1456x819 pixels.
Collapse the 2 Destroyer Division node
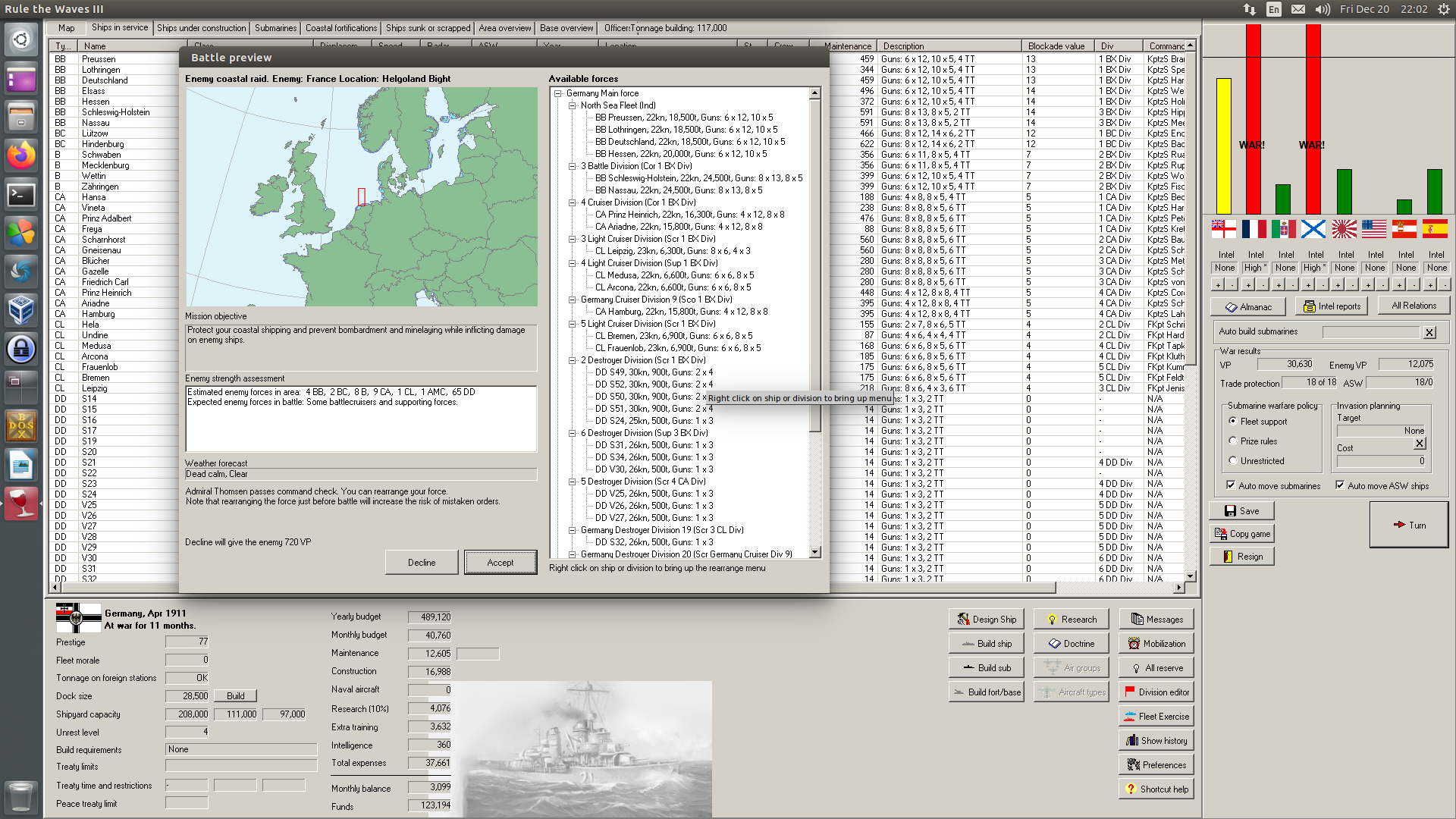(573, 360)
